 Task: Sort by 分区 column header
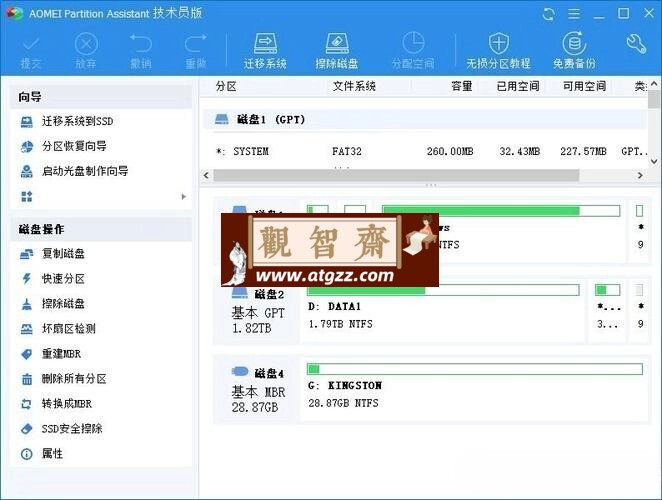pyautogui.click(x=226, y=86)
